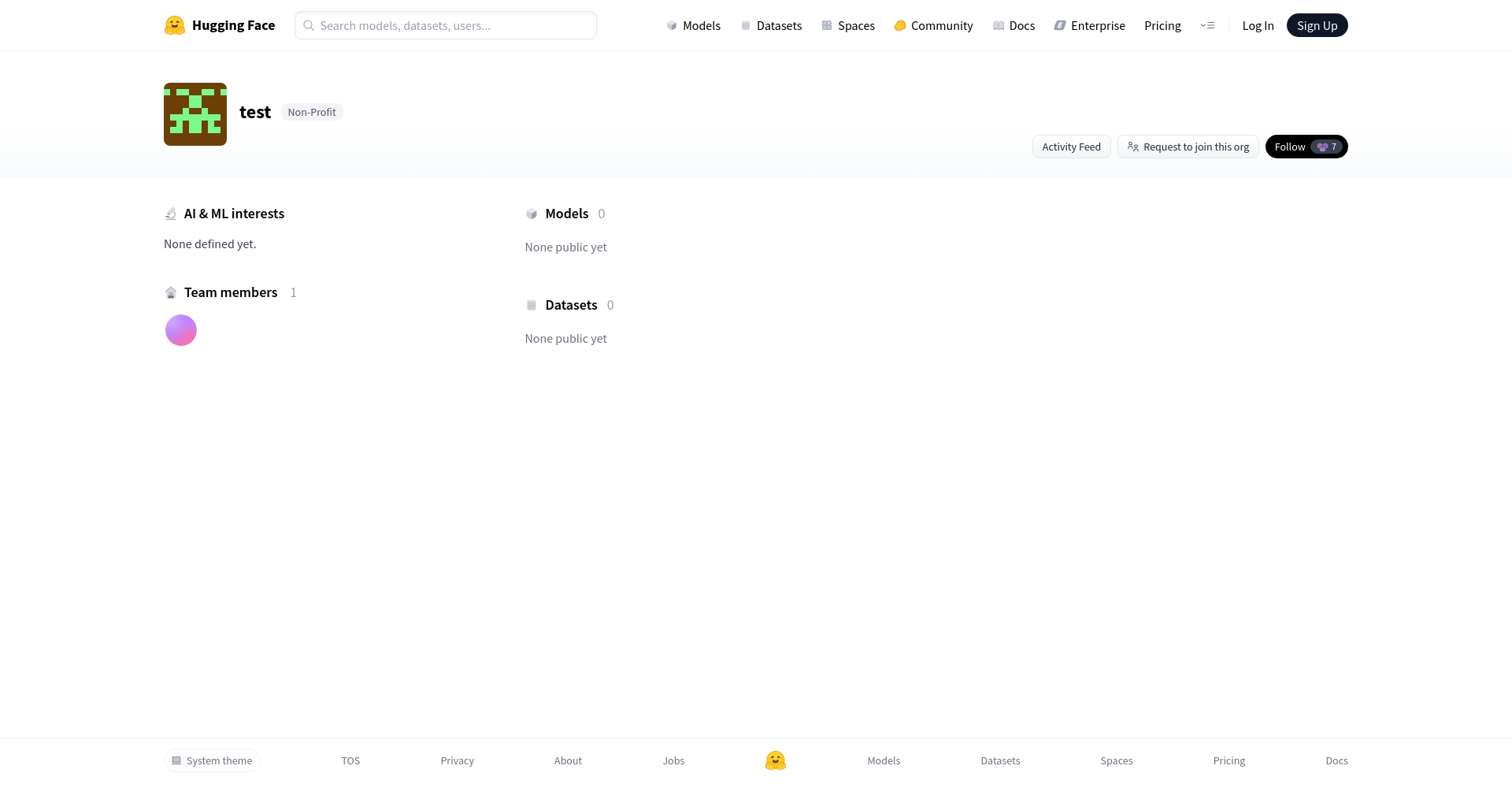Click the AI & ML interests heading text
The height and width of the screenshot is (788, 1512).
pos(234,214)
